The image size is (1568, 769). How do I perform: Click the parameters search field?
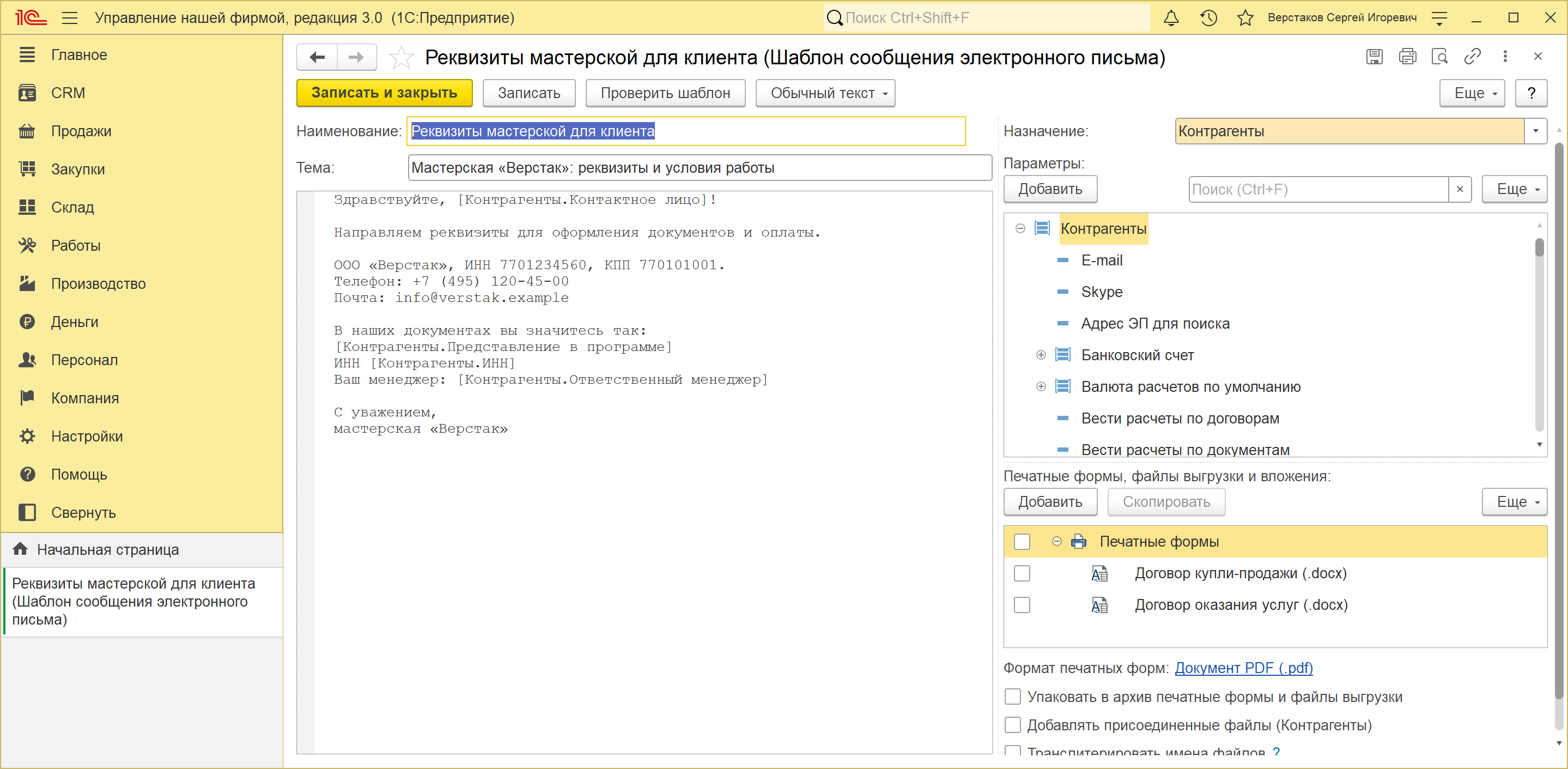tap(1318, 189)
